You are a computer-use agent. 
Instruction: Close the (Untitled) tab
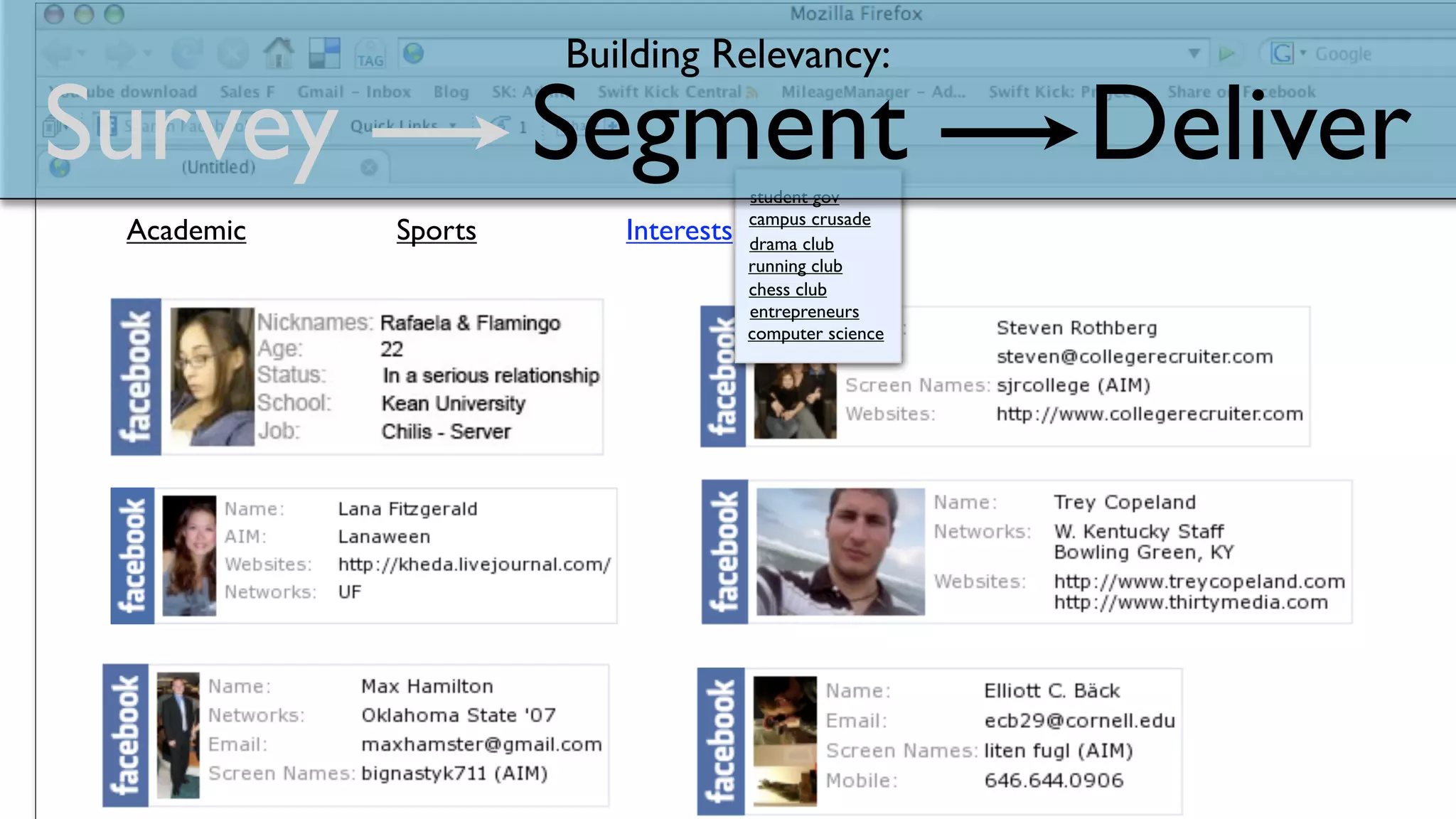(369, 167)
